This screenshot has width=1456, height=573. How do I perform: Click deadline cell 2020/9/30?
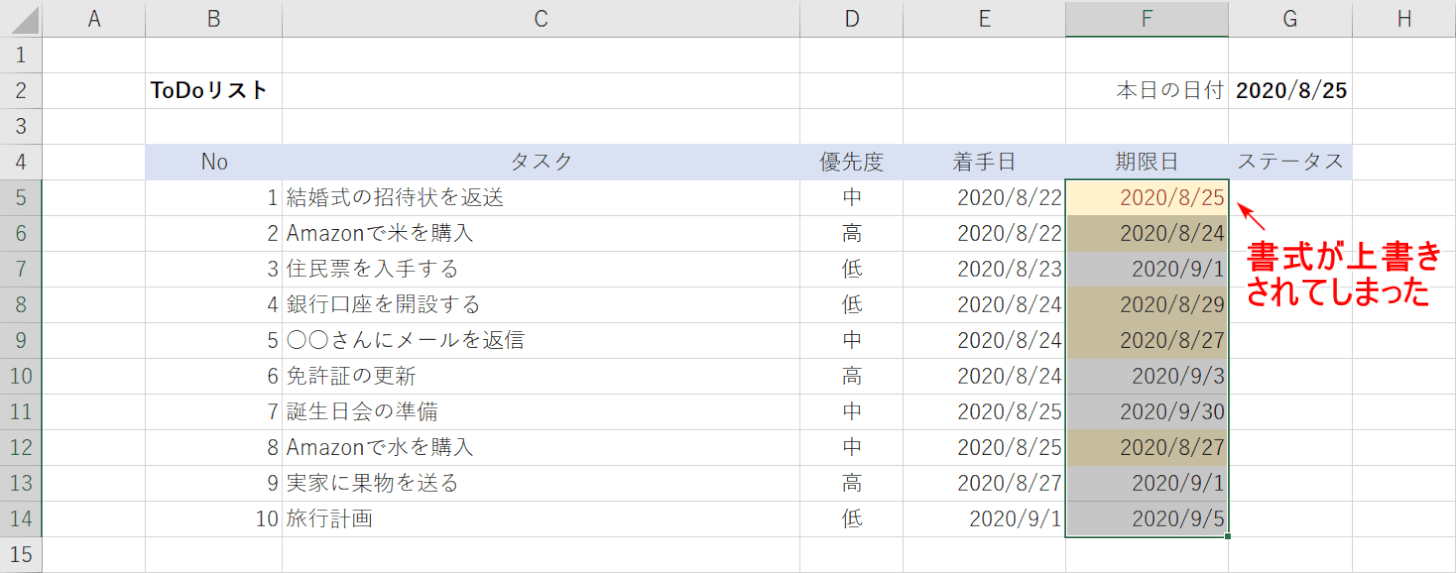point(1148,412)
